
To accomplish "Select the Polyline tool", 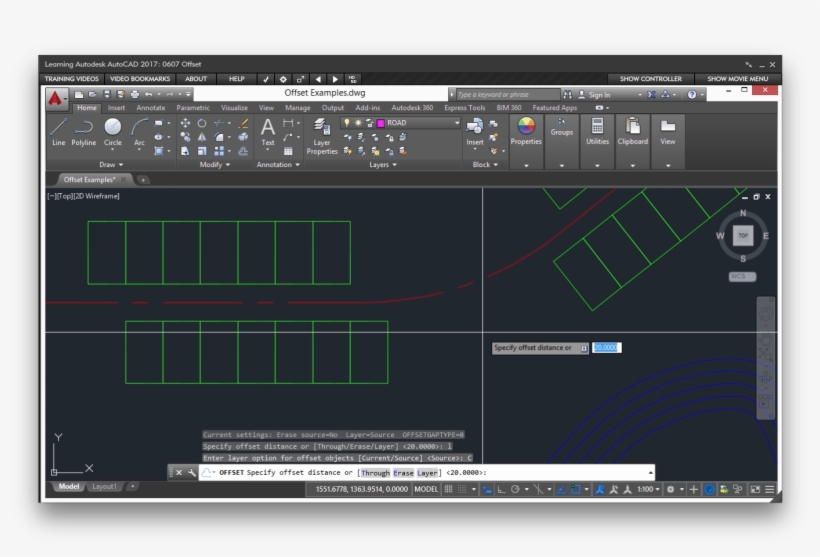I will pos(84,131).
